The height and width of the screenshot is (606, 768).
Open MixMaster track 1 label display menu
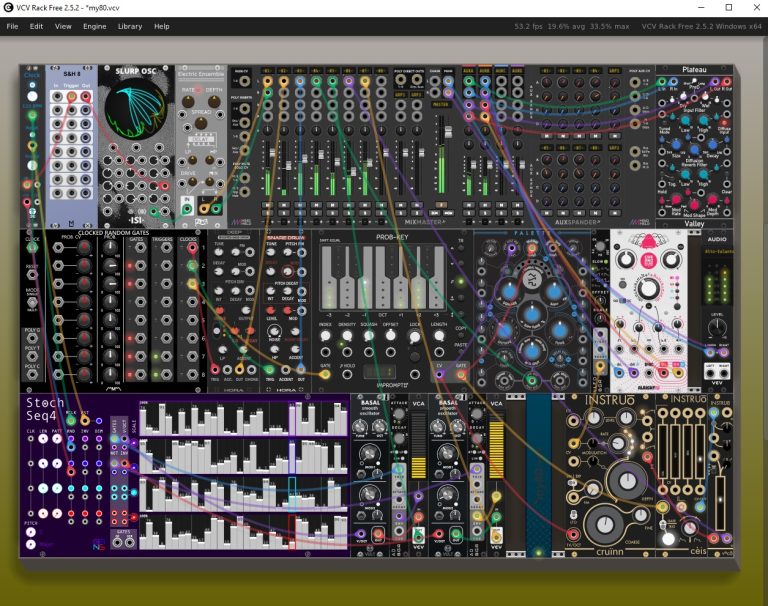pos(267,71)
